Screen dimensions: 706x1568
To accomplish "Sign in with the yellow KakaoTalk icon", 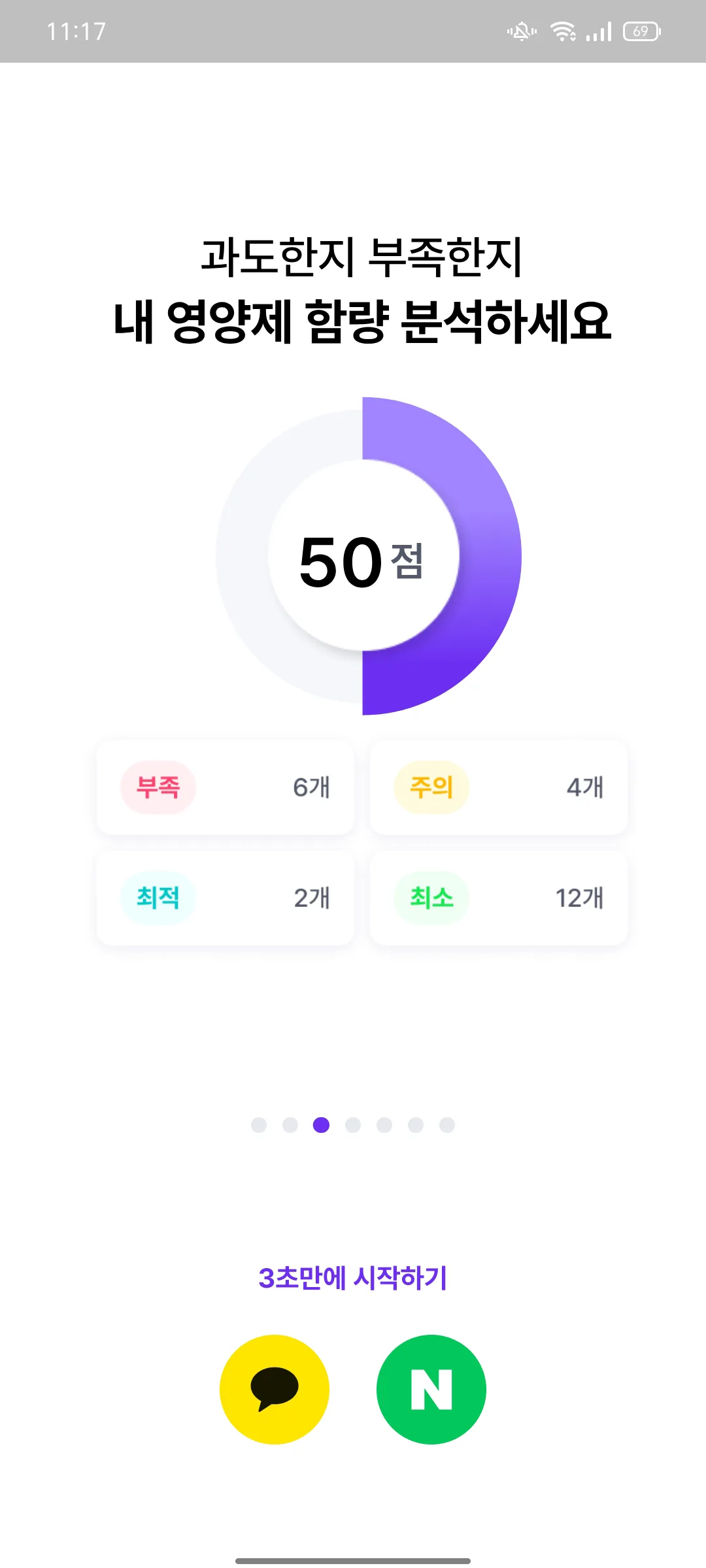I will click(275, 1390).
